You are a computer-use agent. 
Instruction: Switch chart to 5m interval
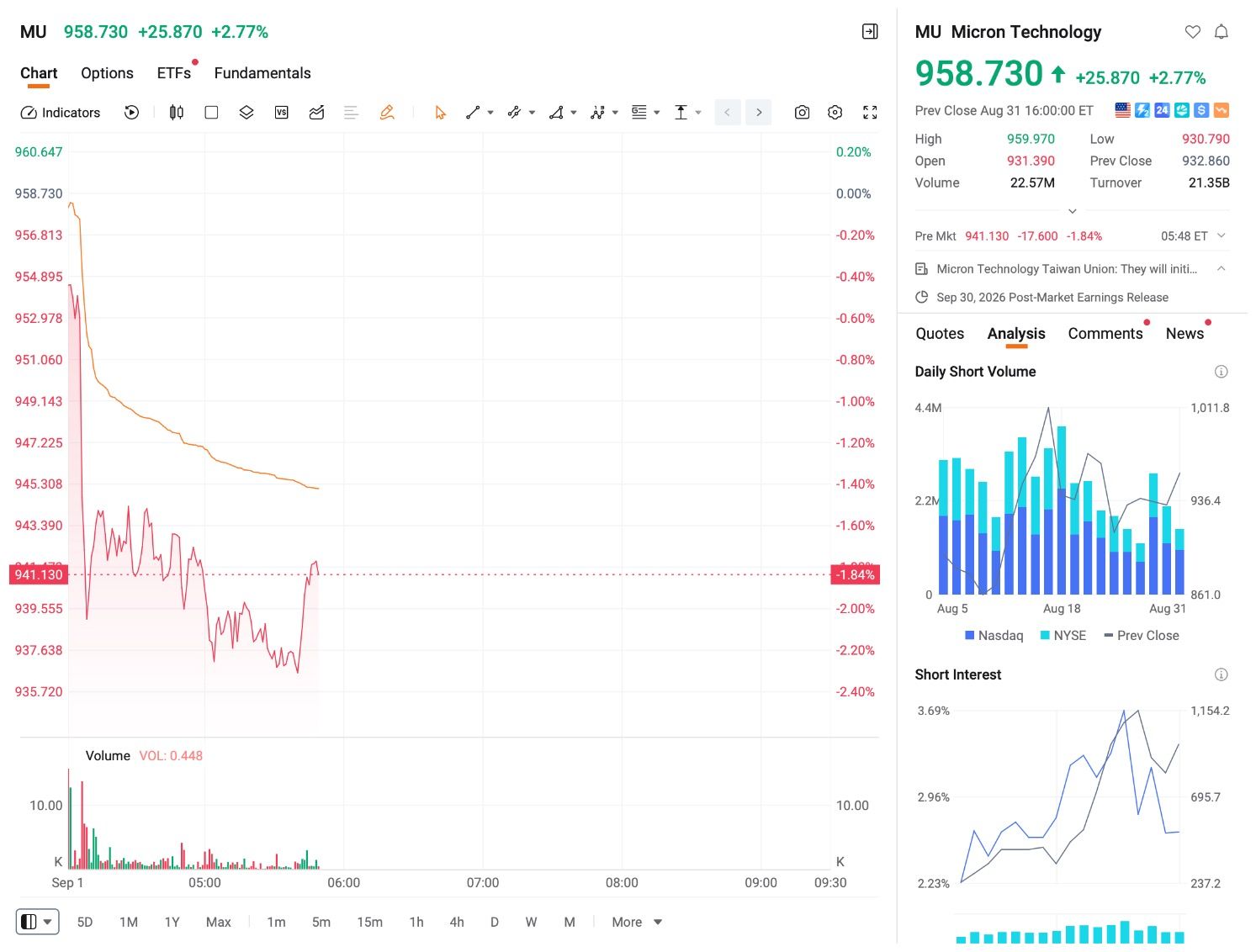pyautogui.click(x=321, y=923)
